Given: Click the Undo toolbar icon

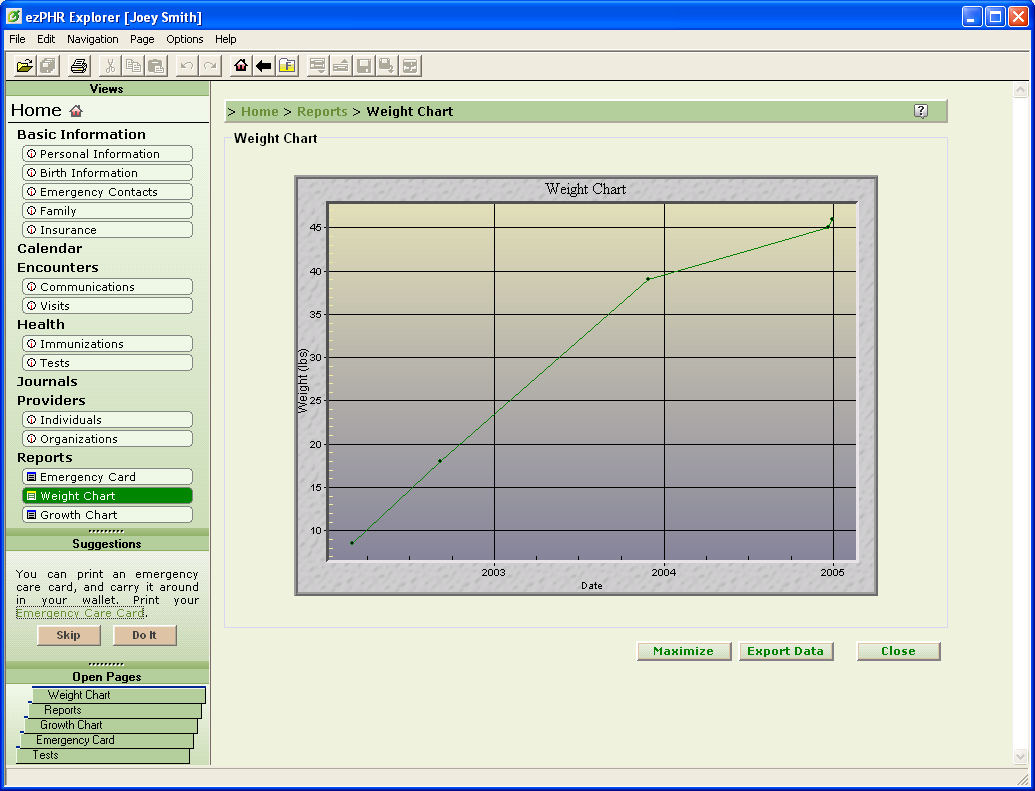Looking at the screenshot, I should 187,65.
